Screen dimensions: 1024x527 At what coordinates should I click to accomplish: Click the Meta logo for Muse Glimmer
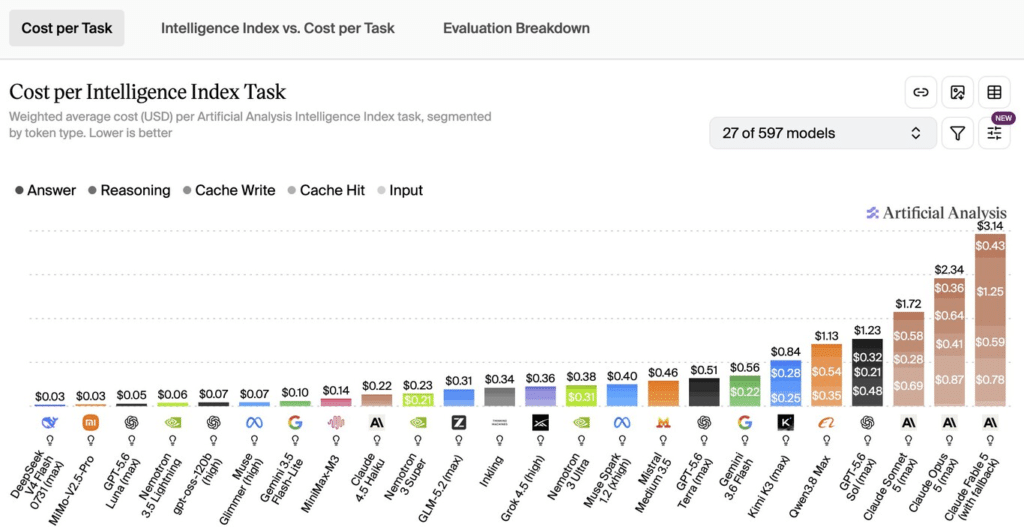click(254, 423)
